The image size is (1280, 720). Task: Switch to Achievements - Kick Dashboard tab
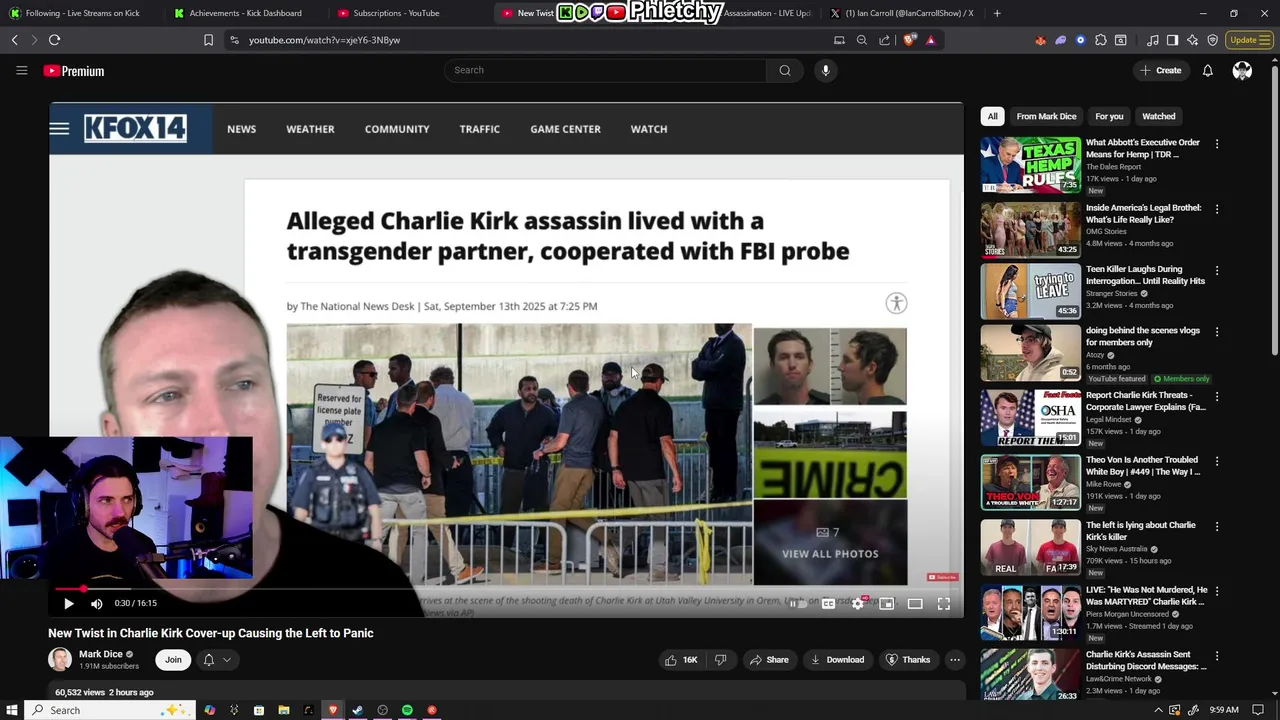pyautogui.click(x=243, y=13)
